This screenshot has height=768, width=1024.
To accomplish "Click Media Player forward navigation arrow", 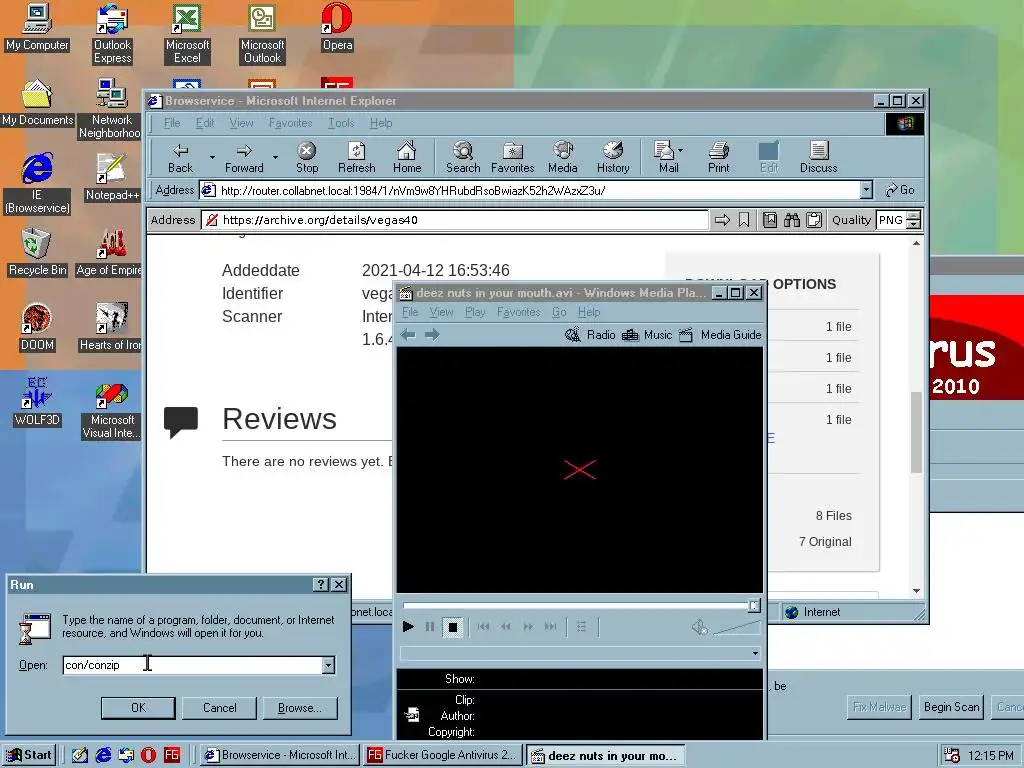I will click(432, 335).
